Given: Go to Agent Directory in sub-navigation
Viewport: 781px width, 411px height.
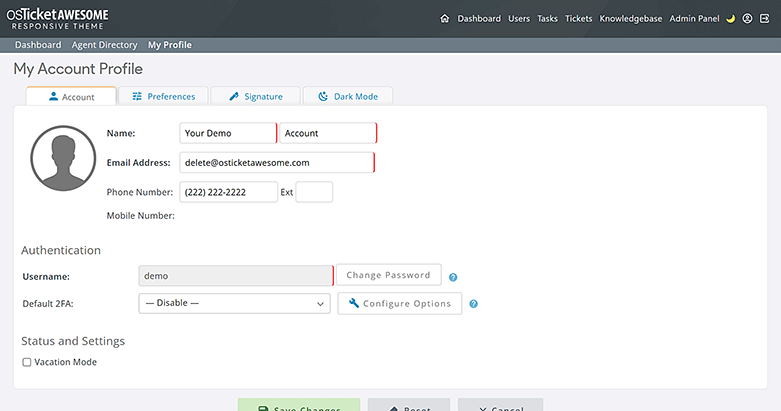Looking at the screenshot, I should [x=104, y=45].
